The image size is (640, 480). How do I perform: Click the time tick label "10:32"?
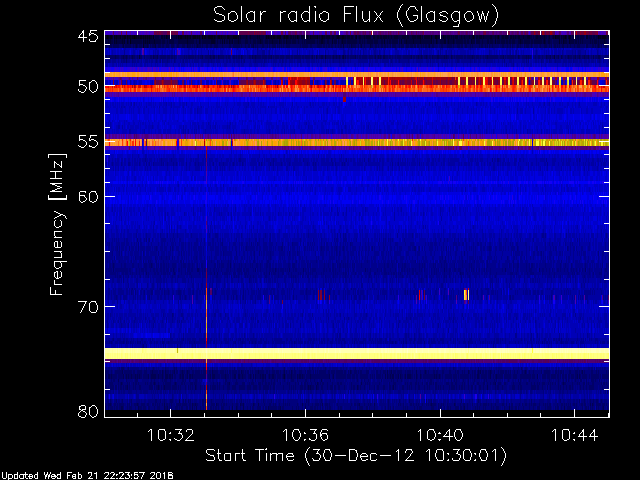tap(171, 435)
